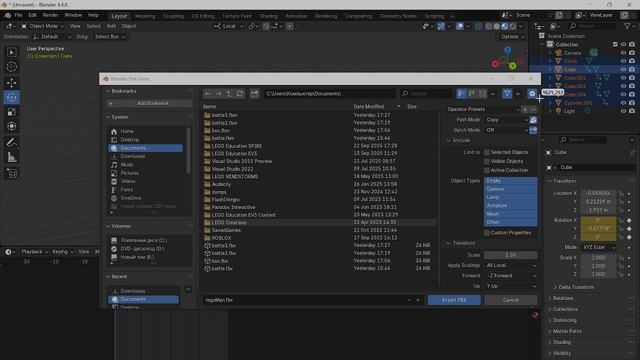Open the Forward axis dropdown
640x360 pixels.
pos(510,276)
